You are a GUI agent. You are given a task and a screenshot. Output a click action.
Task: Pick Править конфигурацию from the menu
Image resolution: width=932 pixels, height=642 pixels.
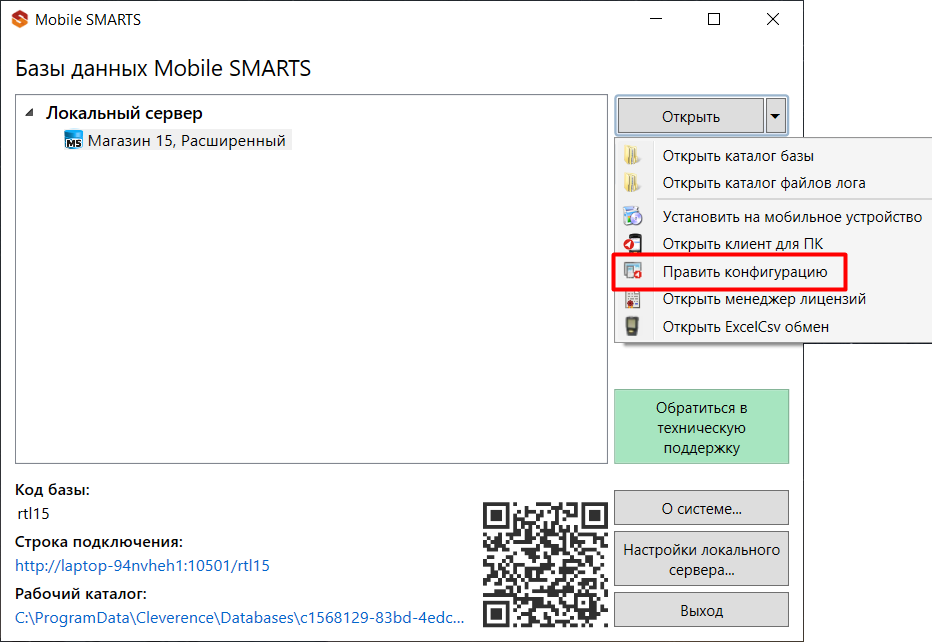click(x=773, y=272)
